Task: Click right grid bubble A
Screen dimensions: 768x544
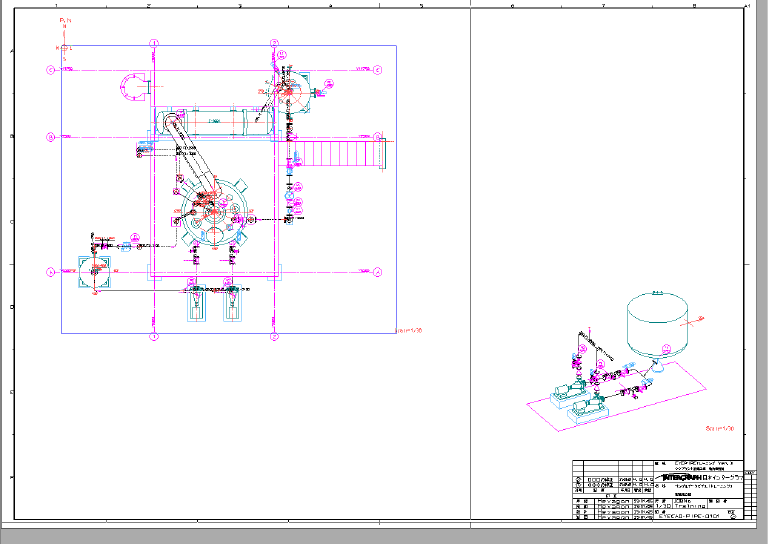Action: 378,272
